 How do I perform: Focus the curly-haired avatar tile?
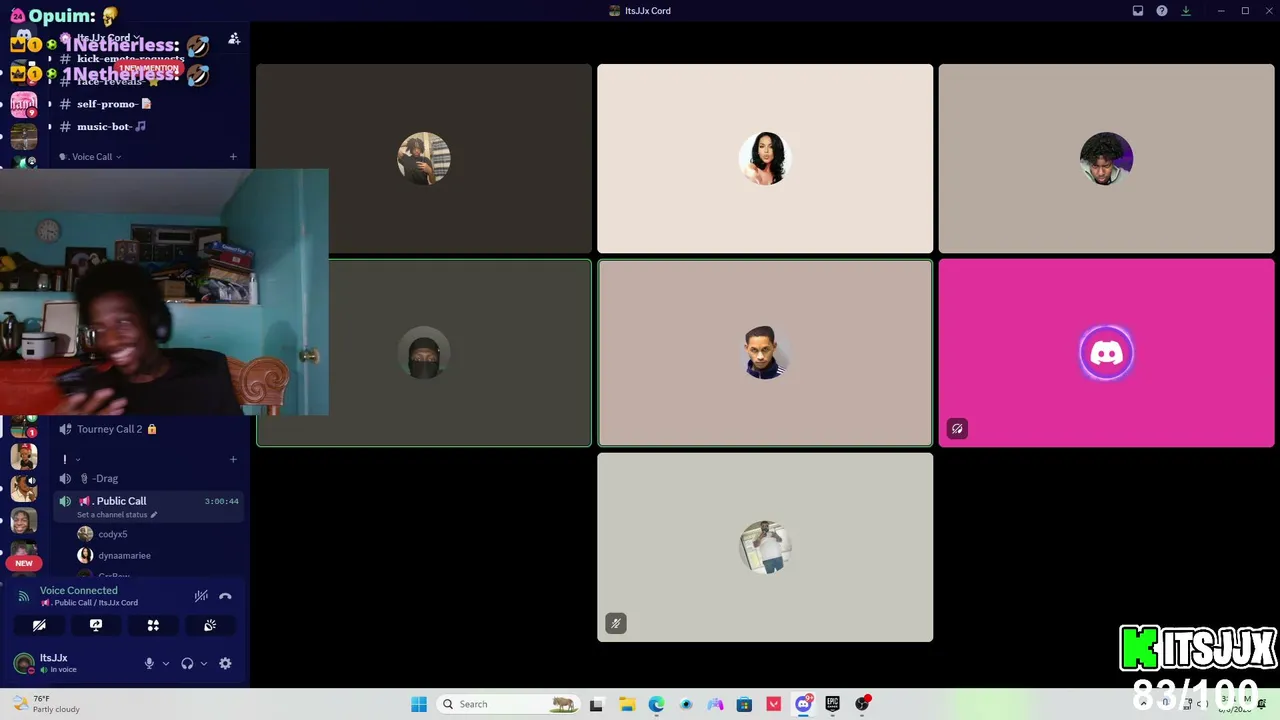[x=1106, y=159]
